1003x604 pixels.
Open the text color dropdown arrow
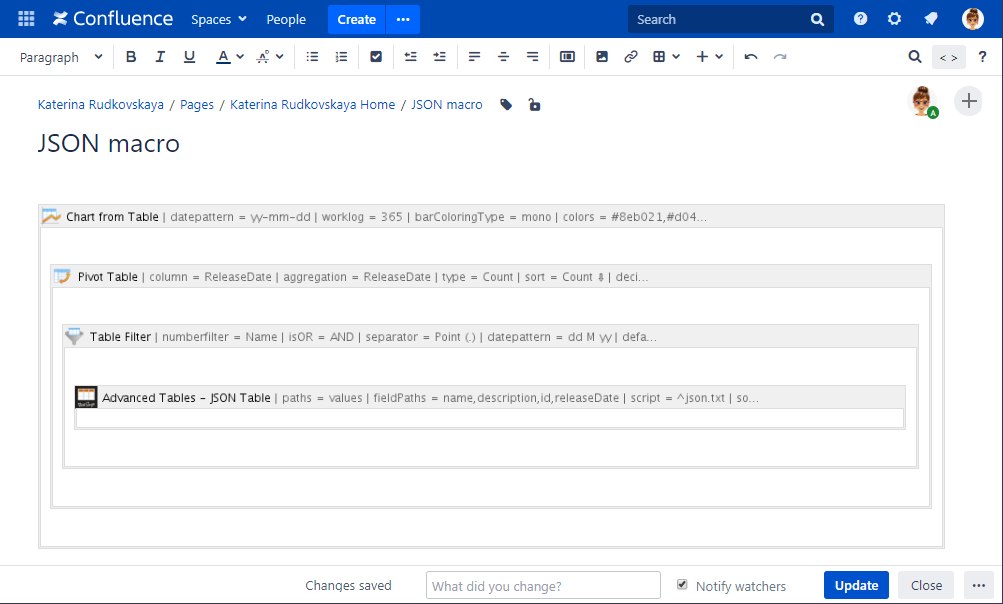[240, 57]
